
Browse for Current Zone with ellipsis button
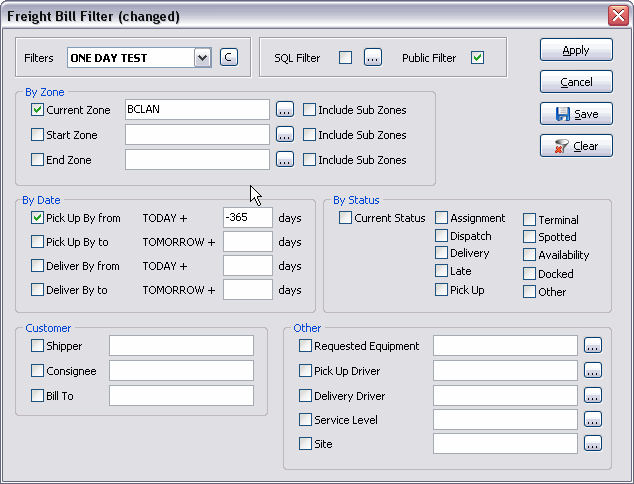pos(285,110)
